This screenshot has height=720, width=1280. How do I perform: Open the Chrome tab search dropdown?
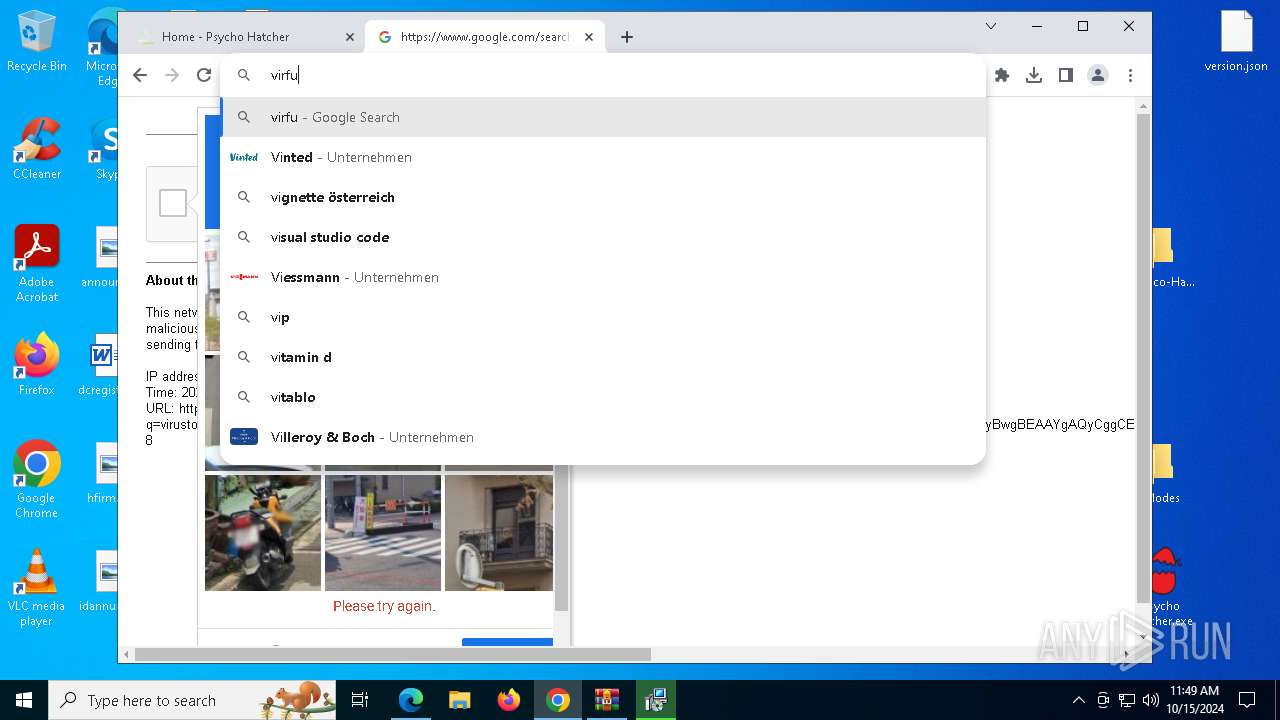pos(991,26)
